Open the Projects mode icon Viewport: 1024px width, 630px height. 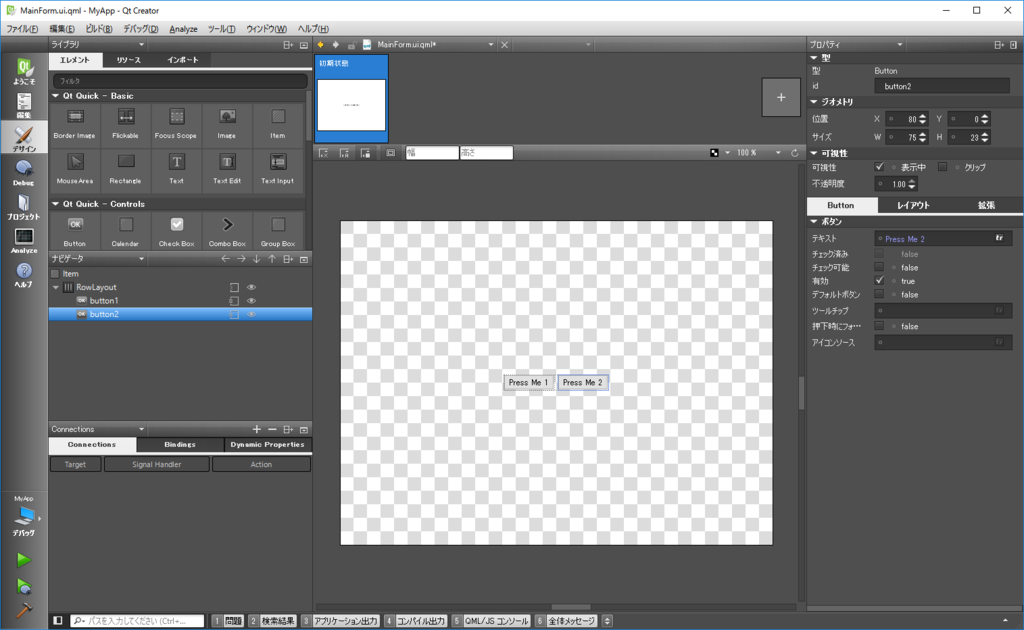tap(24, 206)
